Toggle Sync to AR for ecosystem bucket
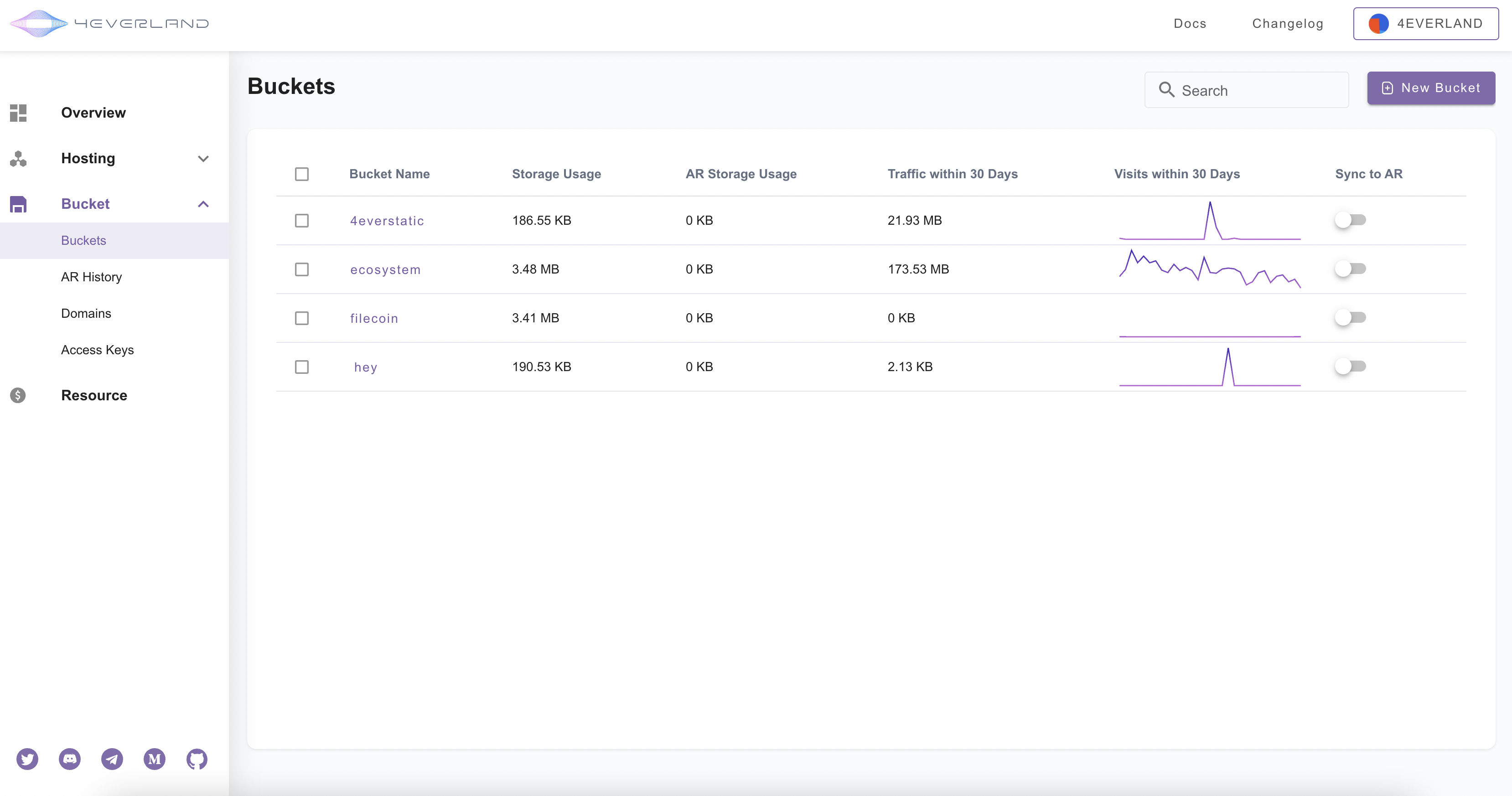The height and width of the screenshot is (796, 1512). click(1350, 269)
